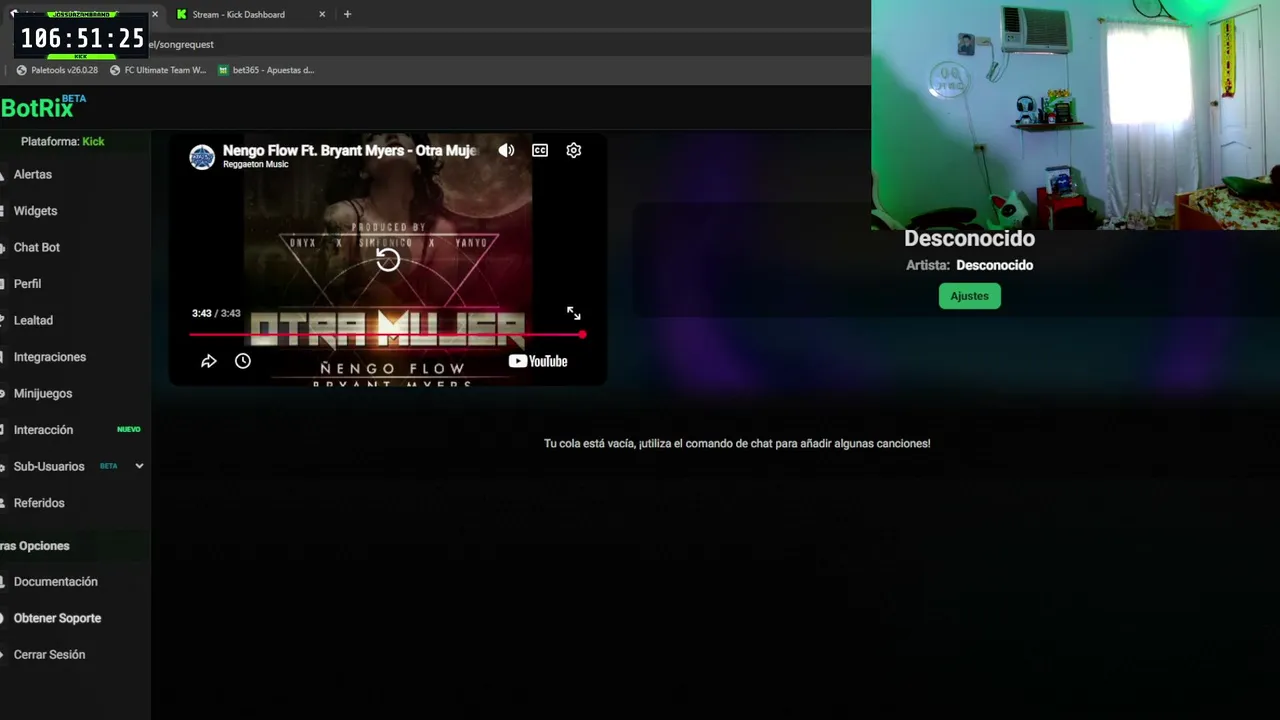
Task: Go to Minijuegos
Action: pyautogui.click(x=43, y=393)
